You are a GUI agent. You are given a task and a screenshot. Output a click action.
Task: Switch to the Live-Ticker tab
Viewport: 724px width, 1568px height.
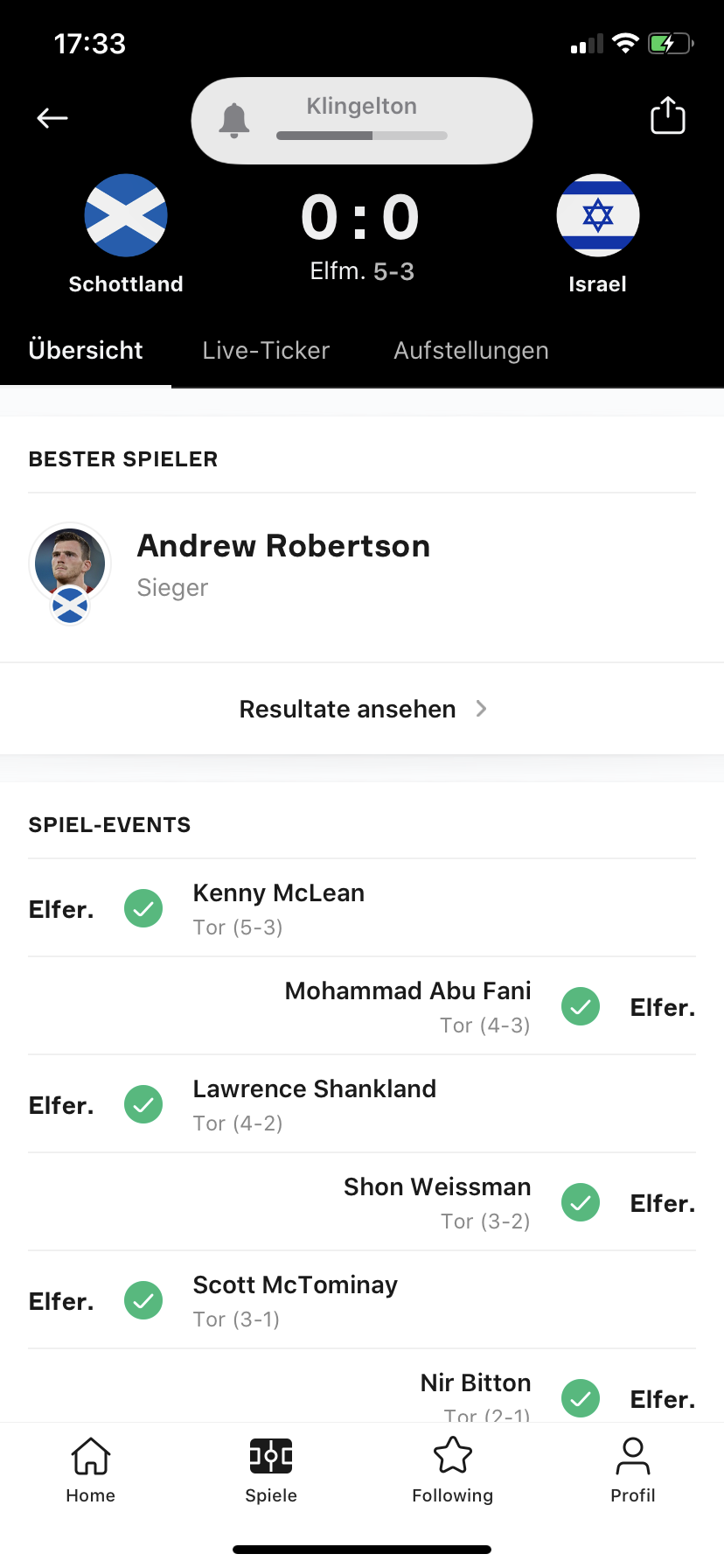266,350
